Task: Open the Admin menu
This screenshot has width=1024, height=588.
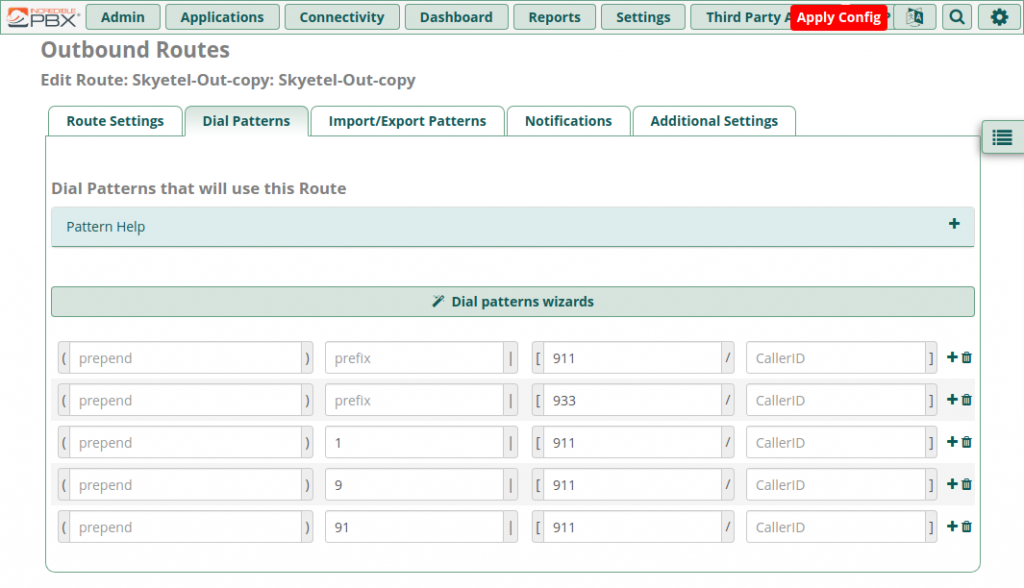Action: pos(123,17)
